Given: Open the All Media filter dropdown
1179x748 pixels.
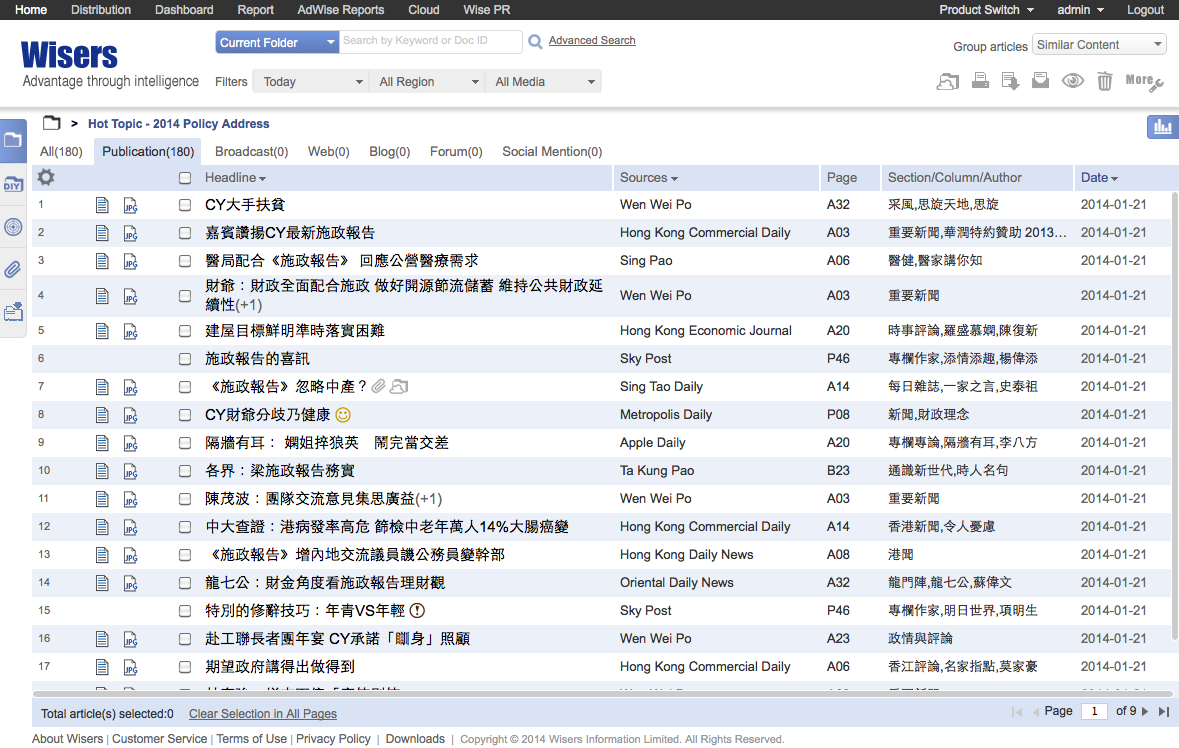Looking at the screenshot, I should (x=544, y=82).
